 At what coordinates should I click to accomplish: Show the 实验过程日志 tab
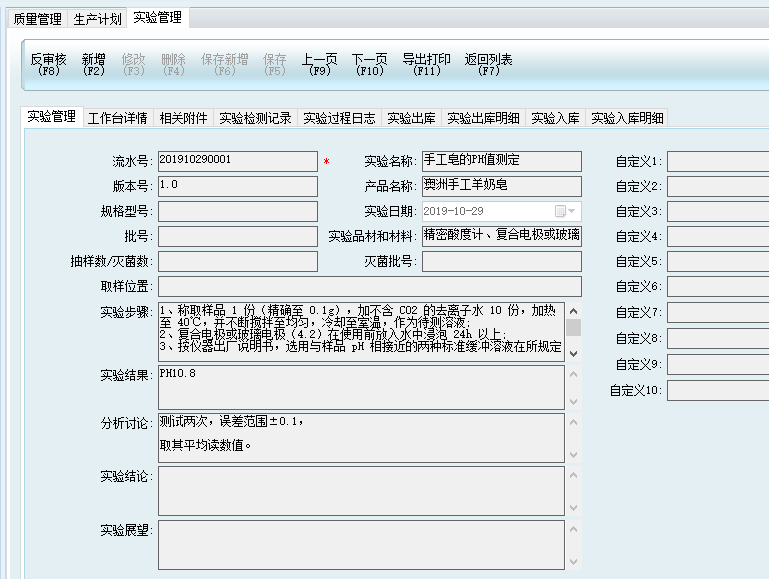tap(339, 118)
